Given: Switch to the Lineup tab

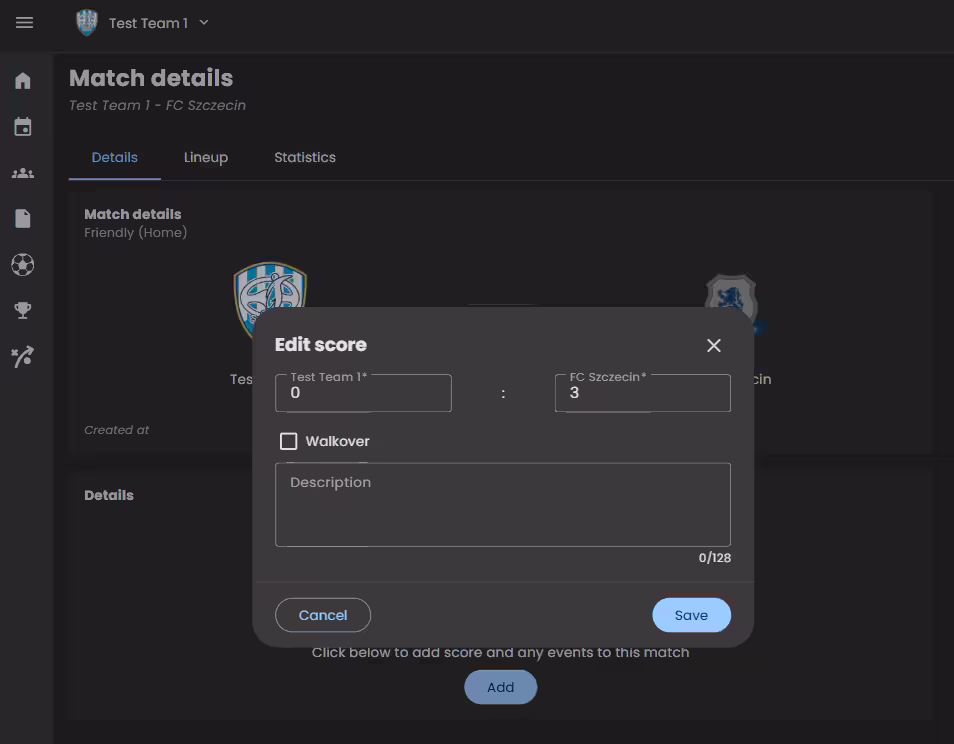Looking at the screenshot, I should click(206, 157).
